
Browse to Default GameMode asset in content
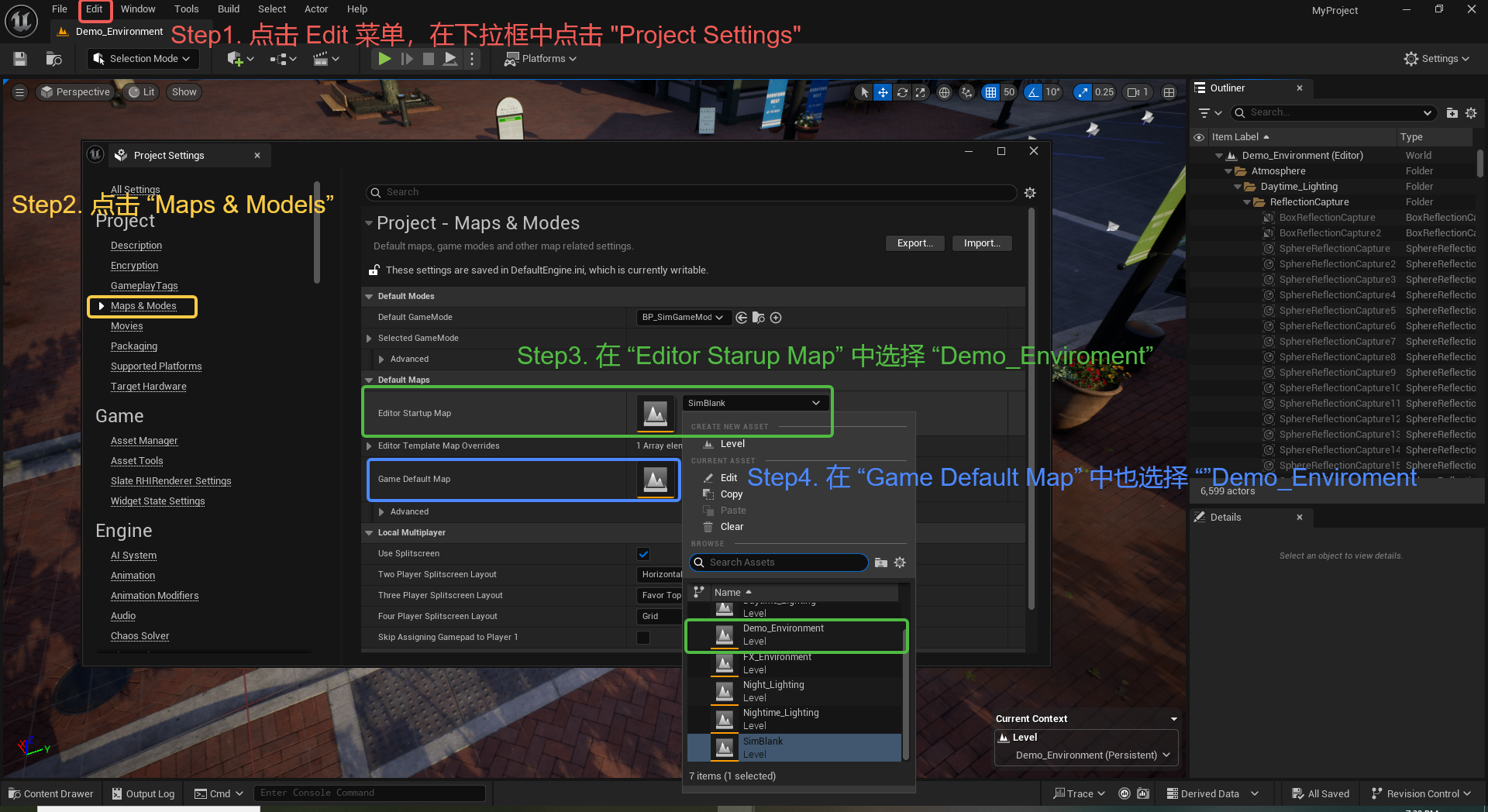tap(759, 318)
